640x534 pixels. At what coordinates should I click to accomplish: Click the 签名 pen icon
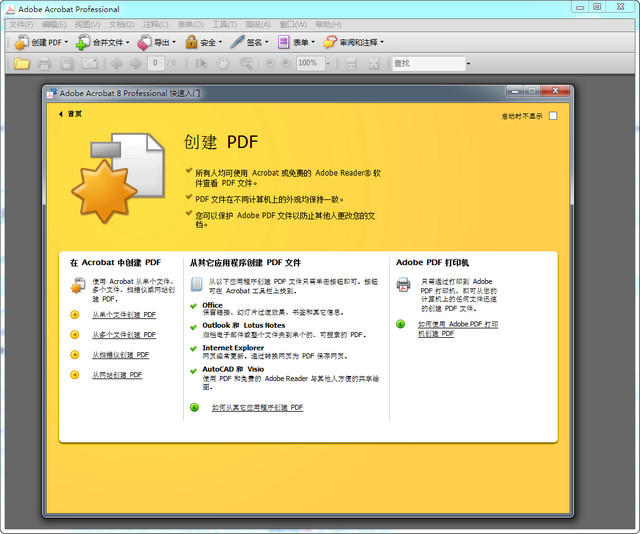pyautogui.click(x=237, y=43)
